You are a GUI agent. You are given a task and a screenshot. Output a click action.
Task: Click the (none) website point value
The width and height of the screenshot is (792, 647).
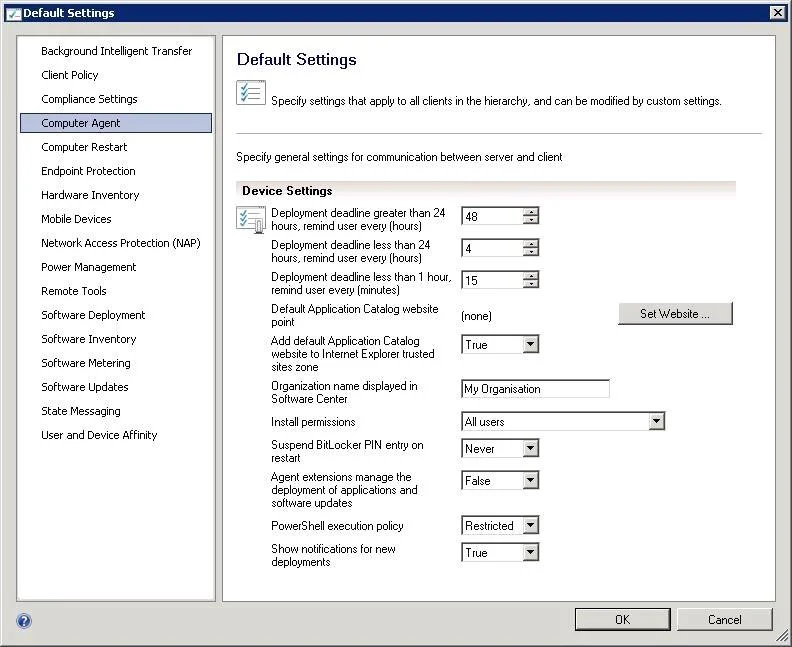coord(476,316)
